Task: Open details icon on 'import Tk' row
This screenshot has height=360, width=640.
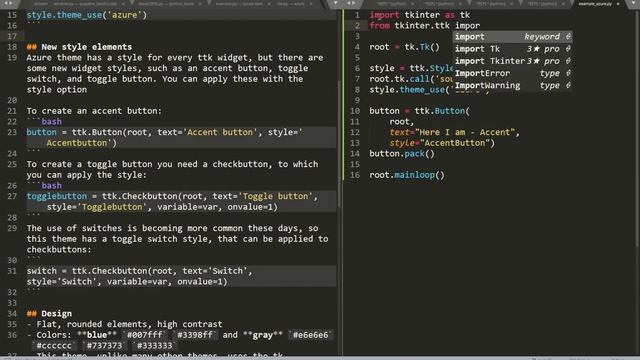Action: click(568, 49)
